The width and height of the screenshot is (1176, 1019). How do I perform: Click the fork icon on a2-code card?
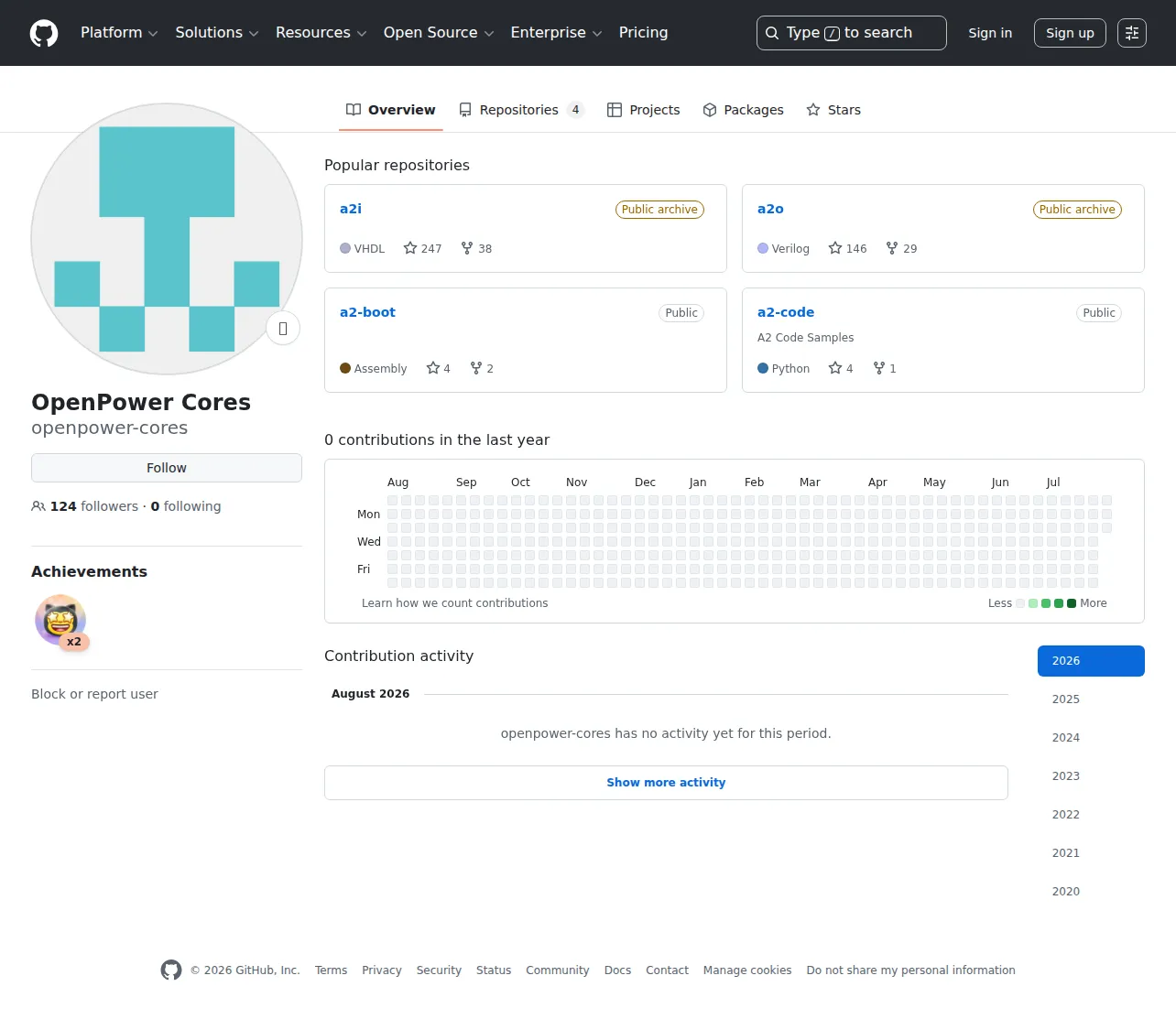[x=879, y=368]
